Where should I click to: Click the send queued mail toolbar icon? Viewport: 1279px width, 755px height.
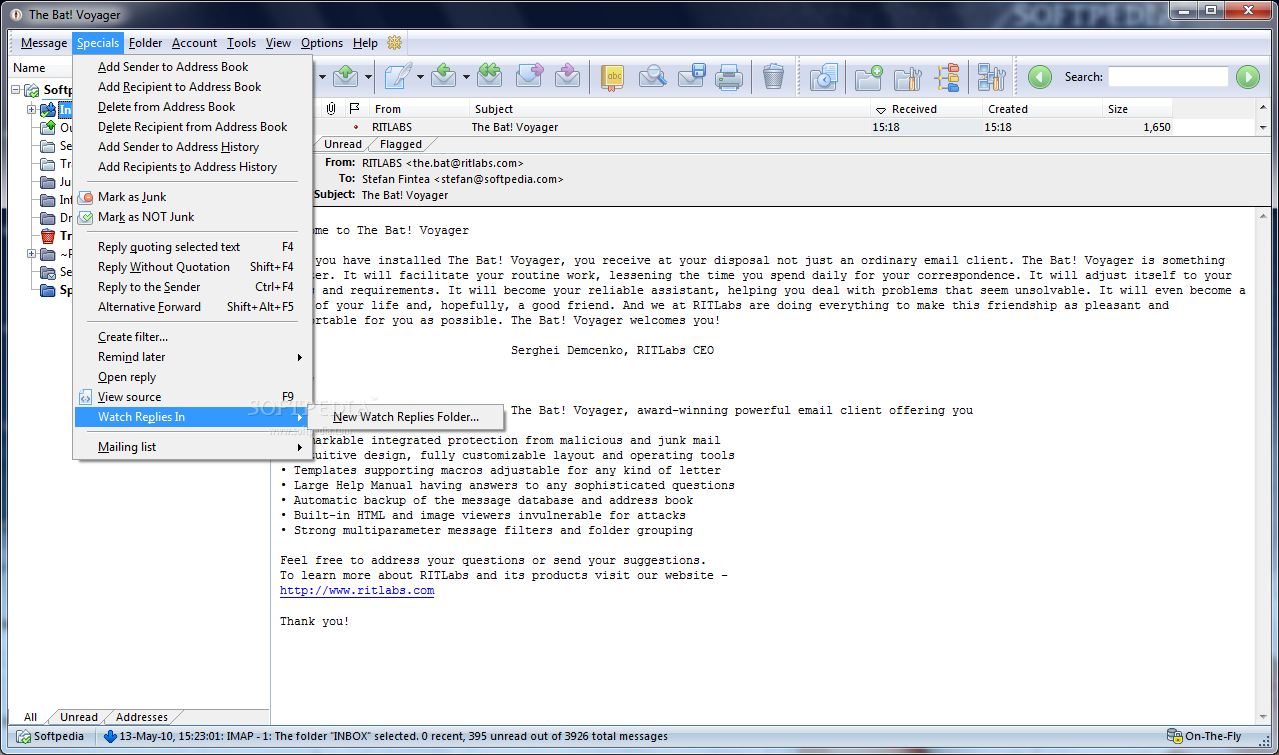[346, 76]
